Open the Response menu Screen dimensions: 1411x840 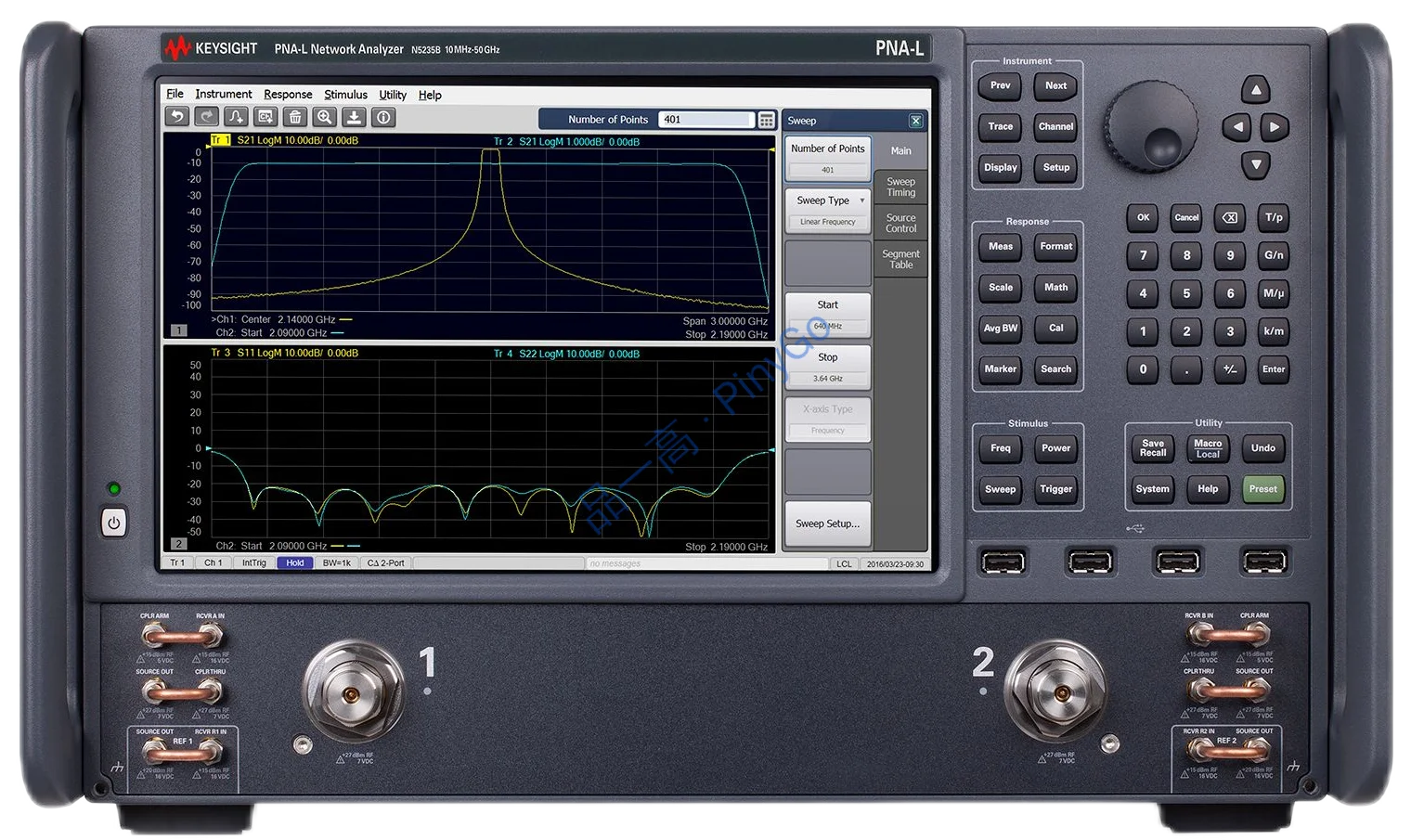(x=288, y=94)
